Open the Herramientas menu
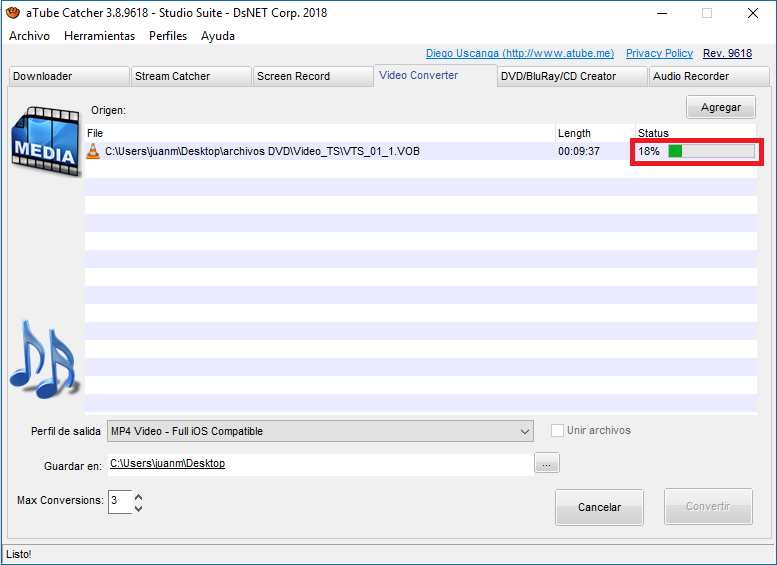The image size is (777, 565). pyautogui.click(x=99, y=36)
